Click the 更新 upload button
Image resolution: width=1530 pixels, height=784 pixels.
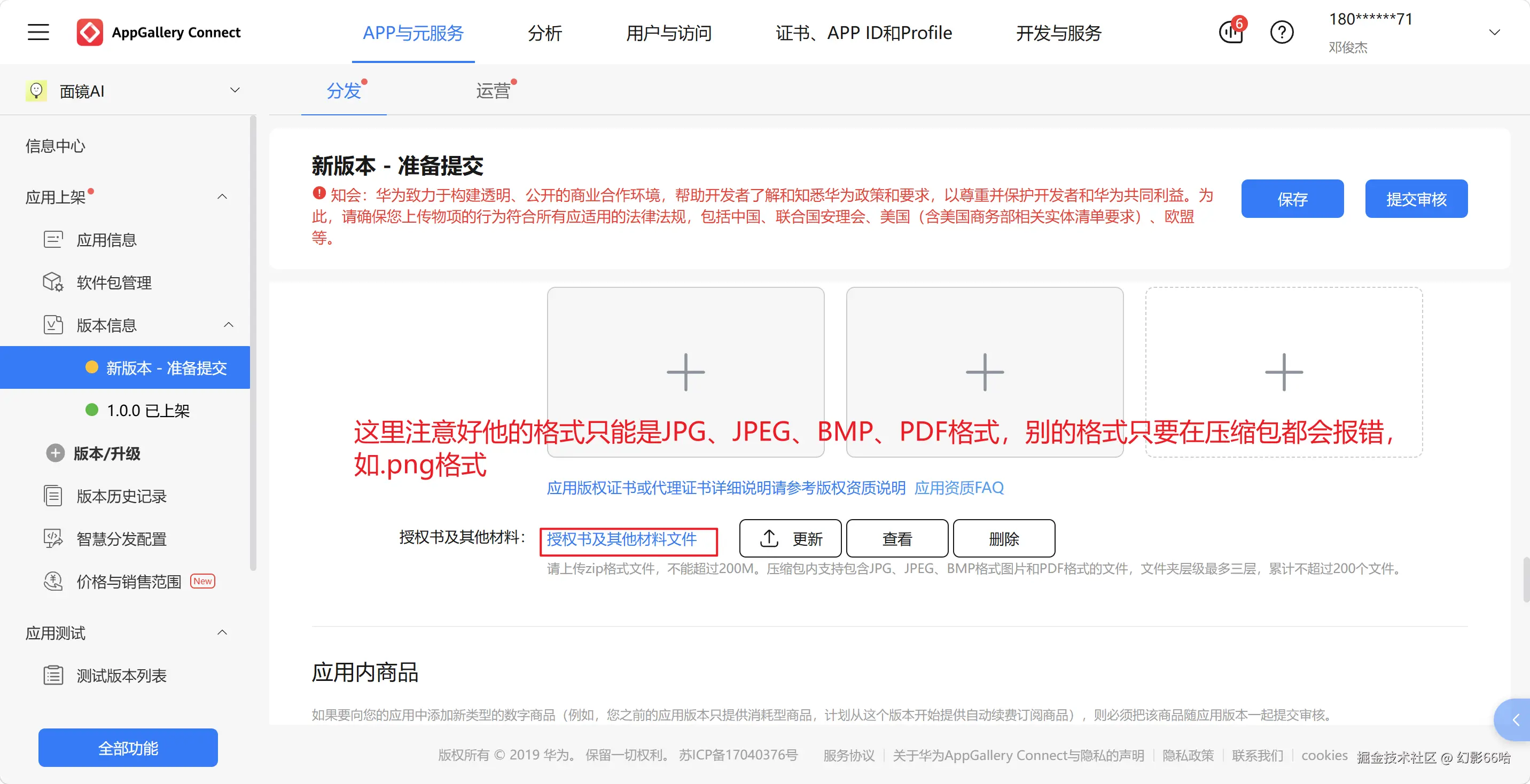[790, 538]
